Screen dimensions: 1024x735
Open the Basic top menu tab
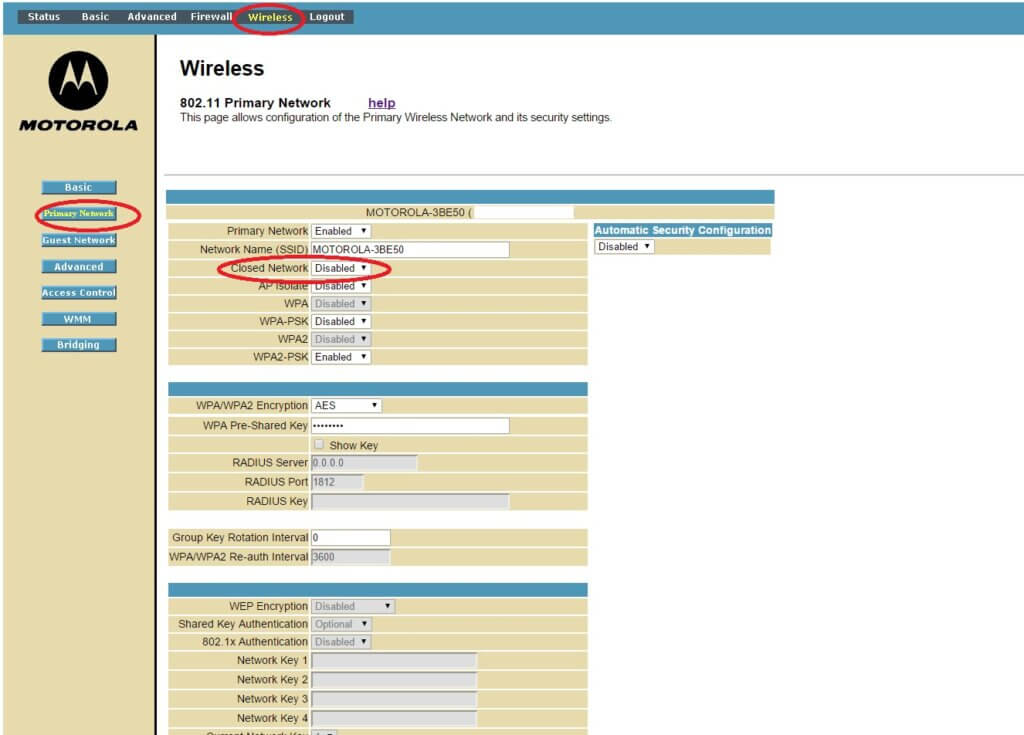[x=95, y=16]
